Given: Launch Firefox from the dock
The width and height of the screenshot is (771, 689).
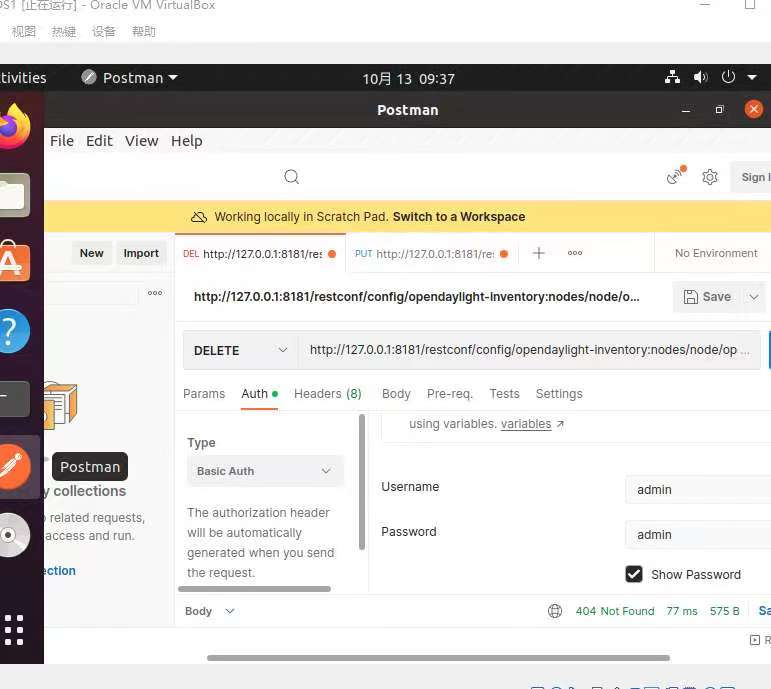Looking at the screenshot, I should [14, 126].
